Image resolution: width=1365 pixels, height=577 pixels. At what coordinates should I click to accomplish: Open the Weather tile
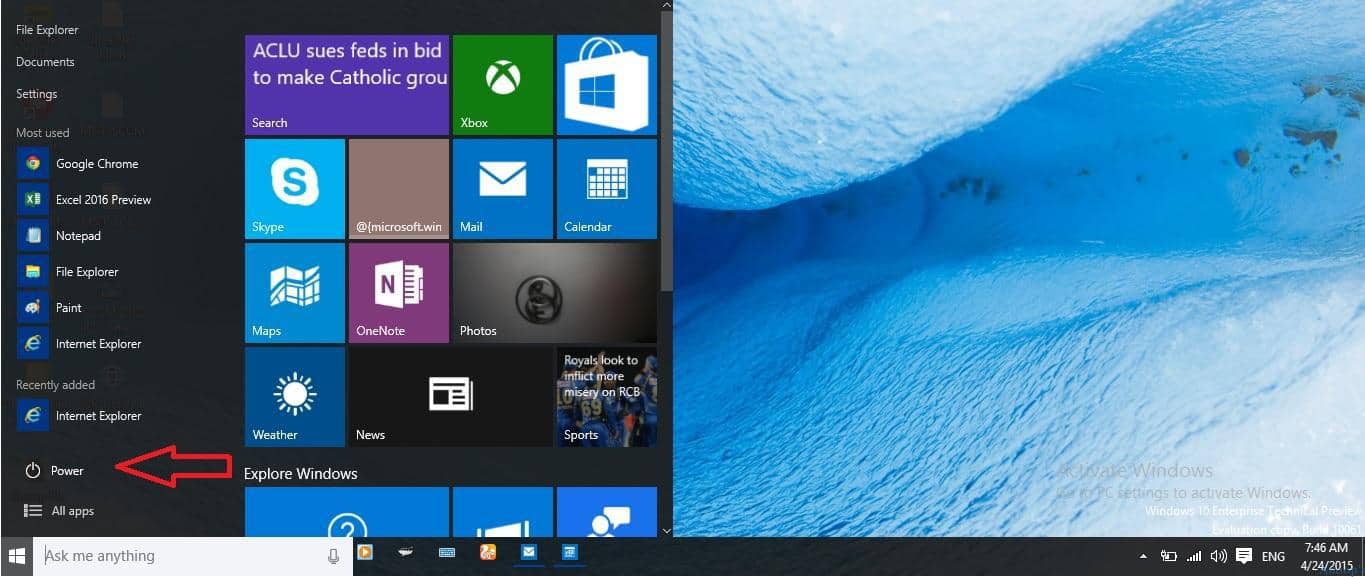click(x=294, y=397)
